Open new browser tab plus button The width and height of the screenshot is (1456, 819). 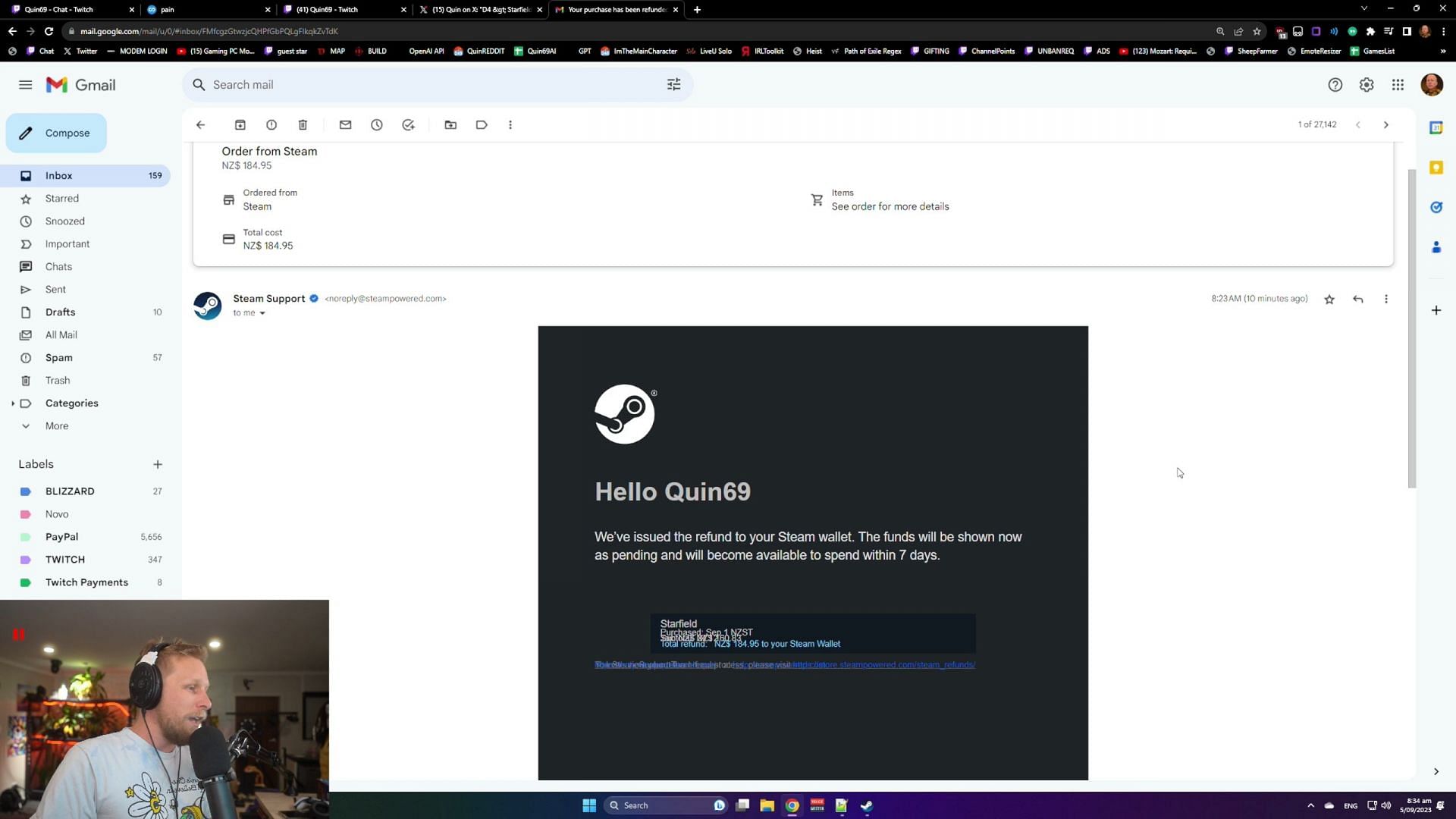click(697, 10)
